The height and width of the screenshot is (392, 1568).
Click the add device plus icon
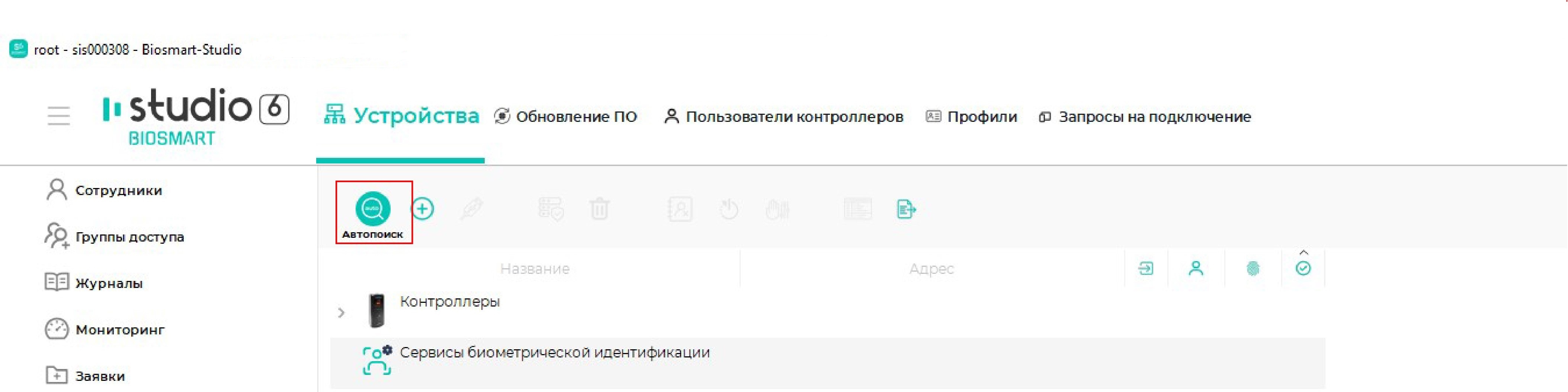423,209
